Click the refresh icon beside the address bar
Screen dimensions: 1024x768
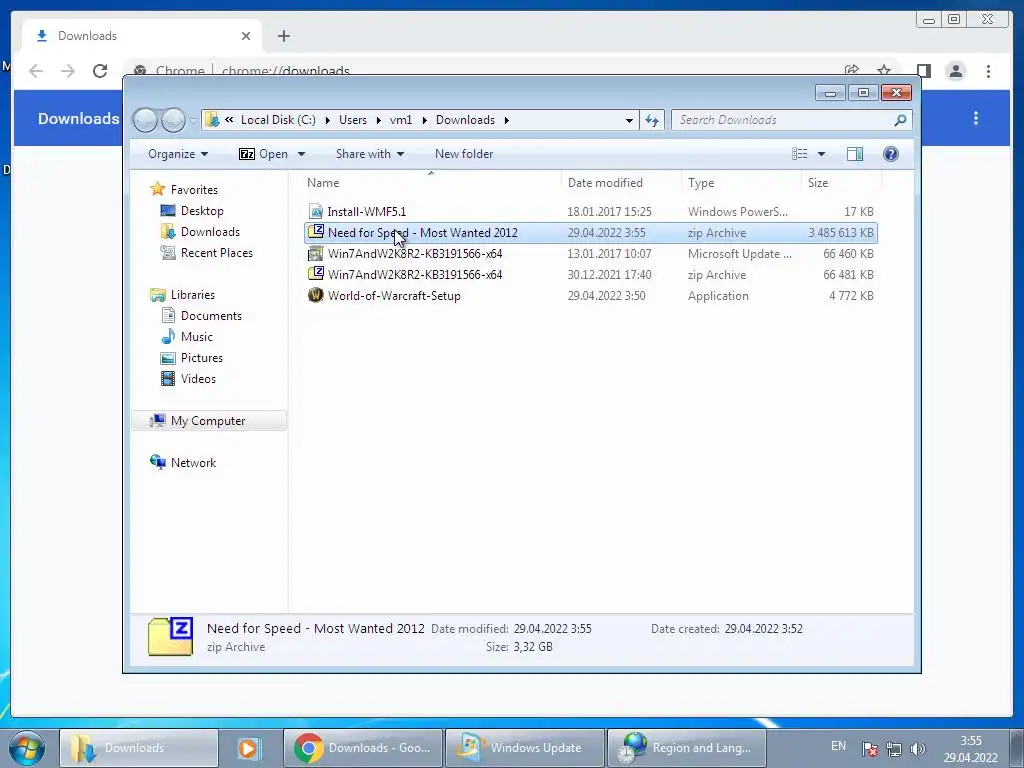(x=652, y=120)
